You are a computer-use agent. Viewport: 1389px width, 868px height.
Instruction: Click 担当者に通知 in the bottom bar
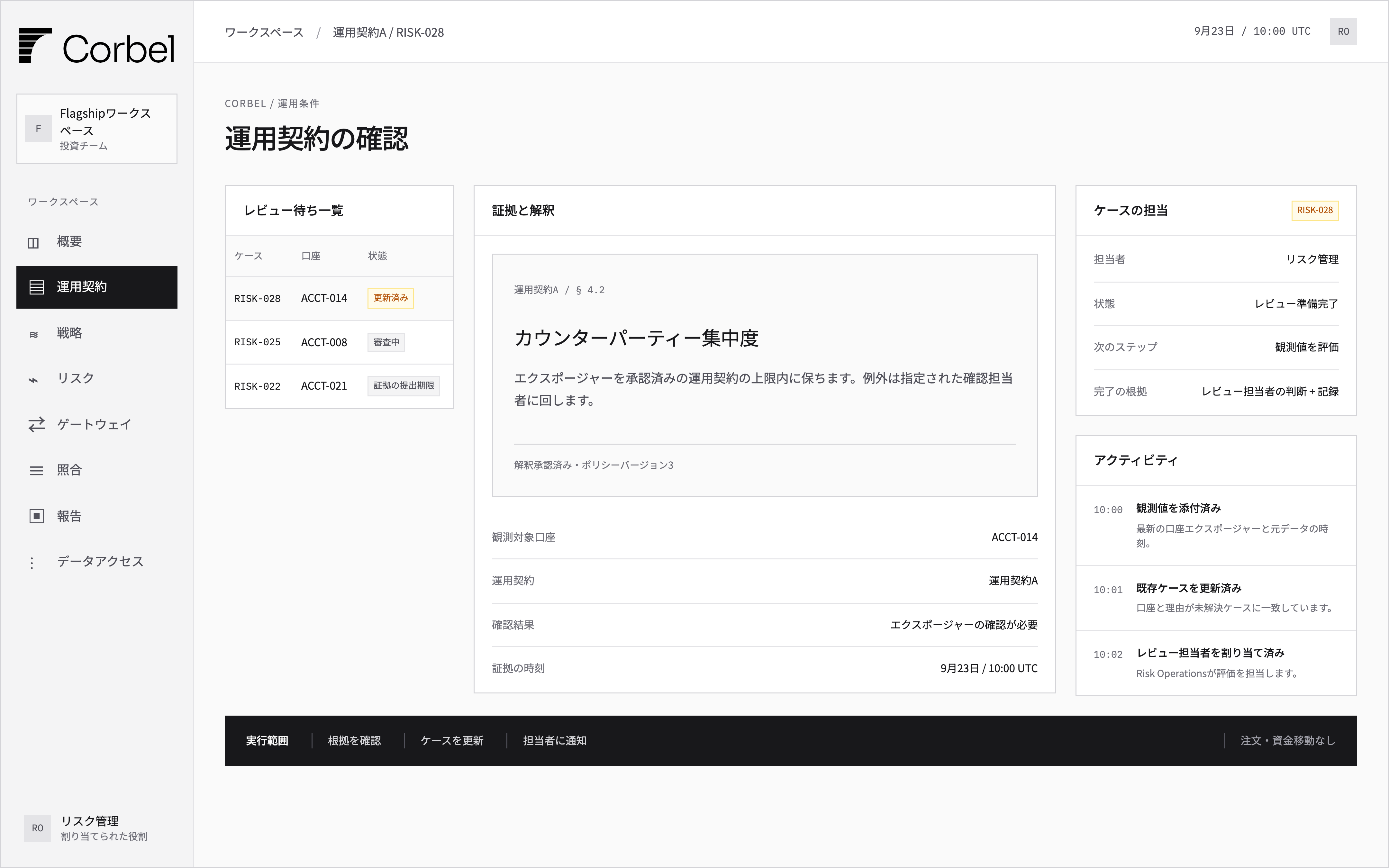point(554,741)
